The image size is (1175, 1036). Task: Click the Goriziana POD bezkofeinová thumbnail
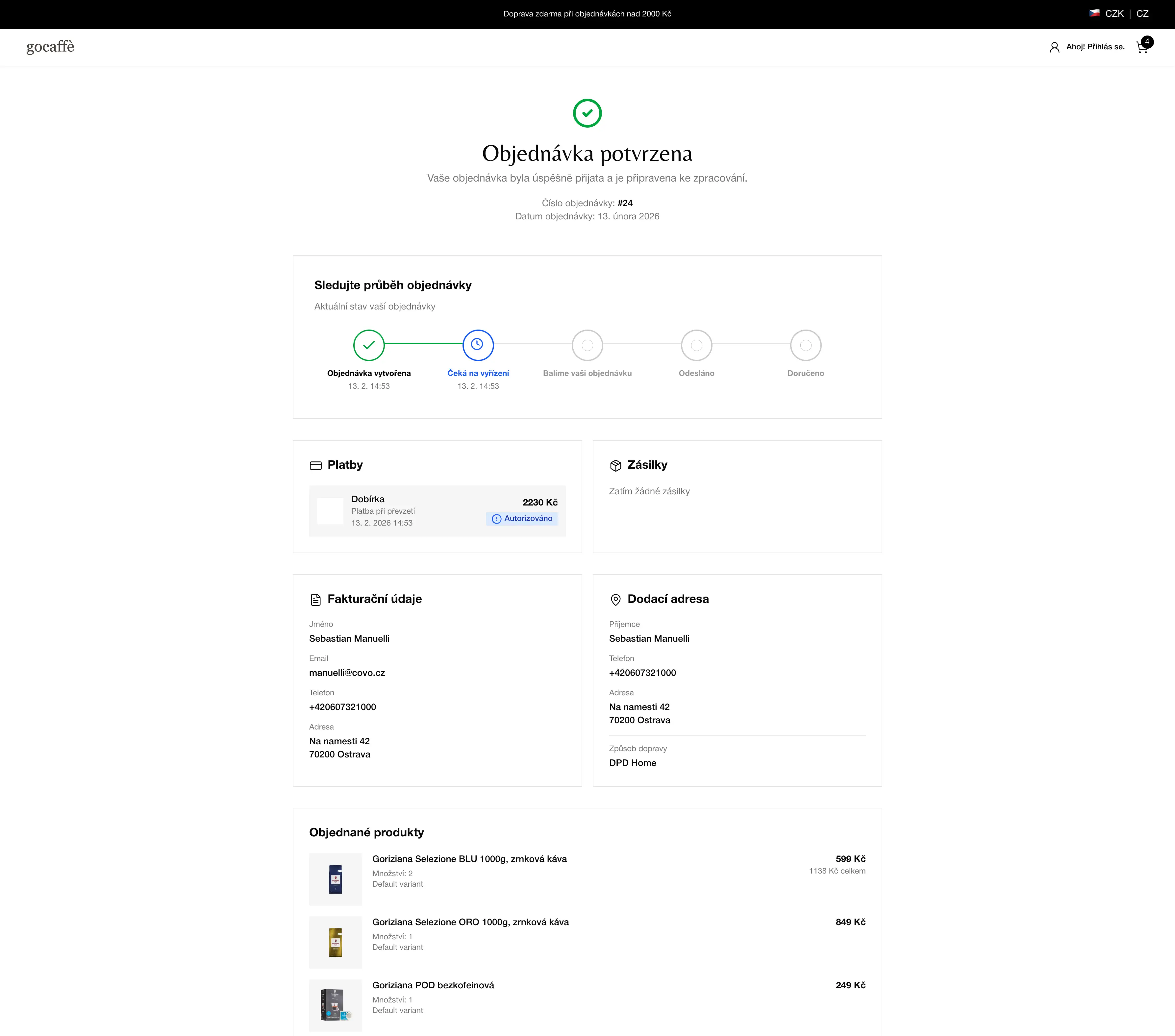click(335, 1005)
